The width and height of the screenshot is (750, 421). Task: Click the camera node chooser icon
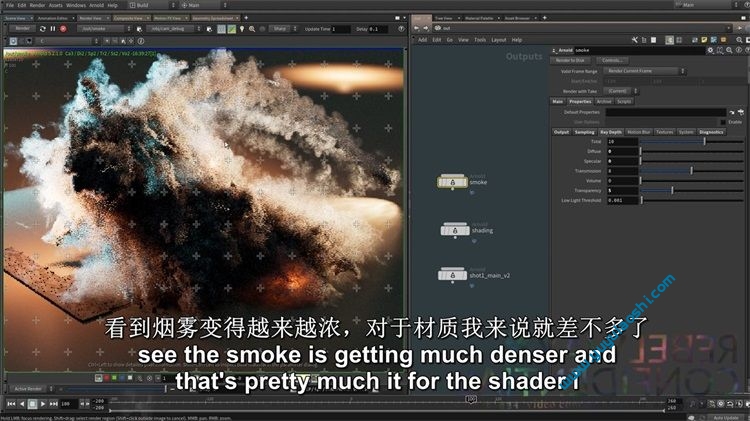209,29
